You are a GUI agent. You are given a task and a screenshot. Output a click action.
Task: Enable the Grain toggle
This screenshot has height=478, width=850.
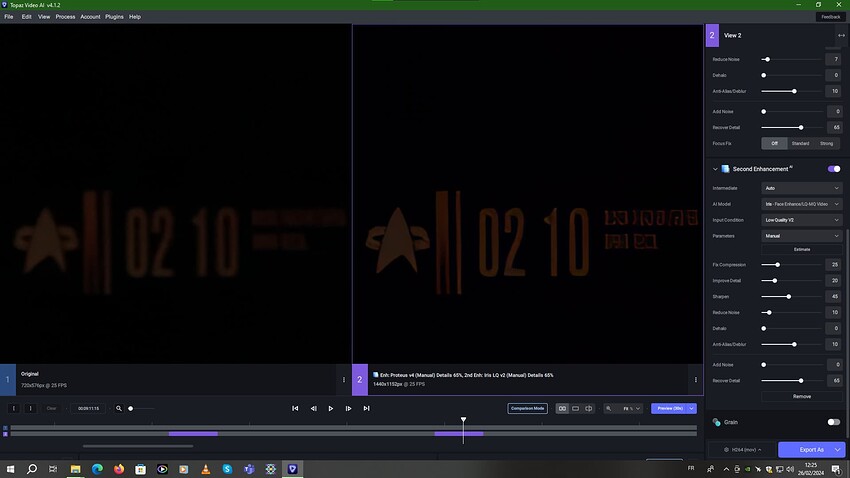point(834,422)
